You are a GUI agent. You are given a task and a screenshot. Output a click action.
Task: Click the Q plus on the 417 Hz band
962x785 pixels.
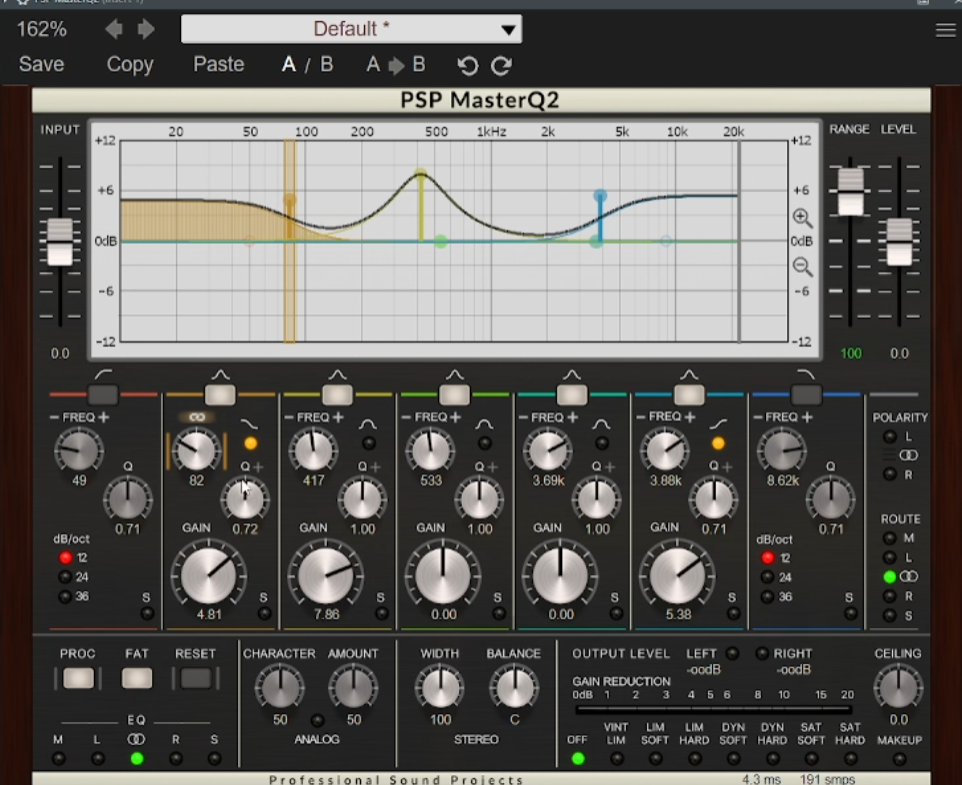(x=375, y=467)
